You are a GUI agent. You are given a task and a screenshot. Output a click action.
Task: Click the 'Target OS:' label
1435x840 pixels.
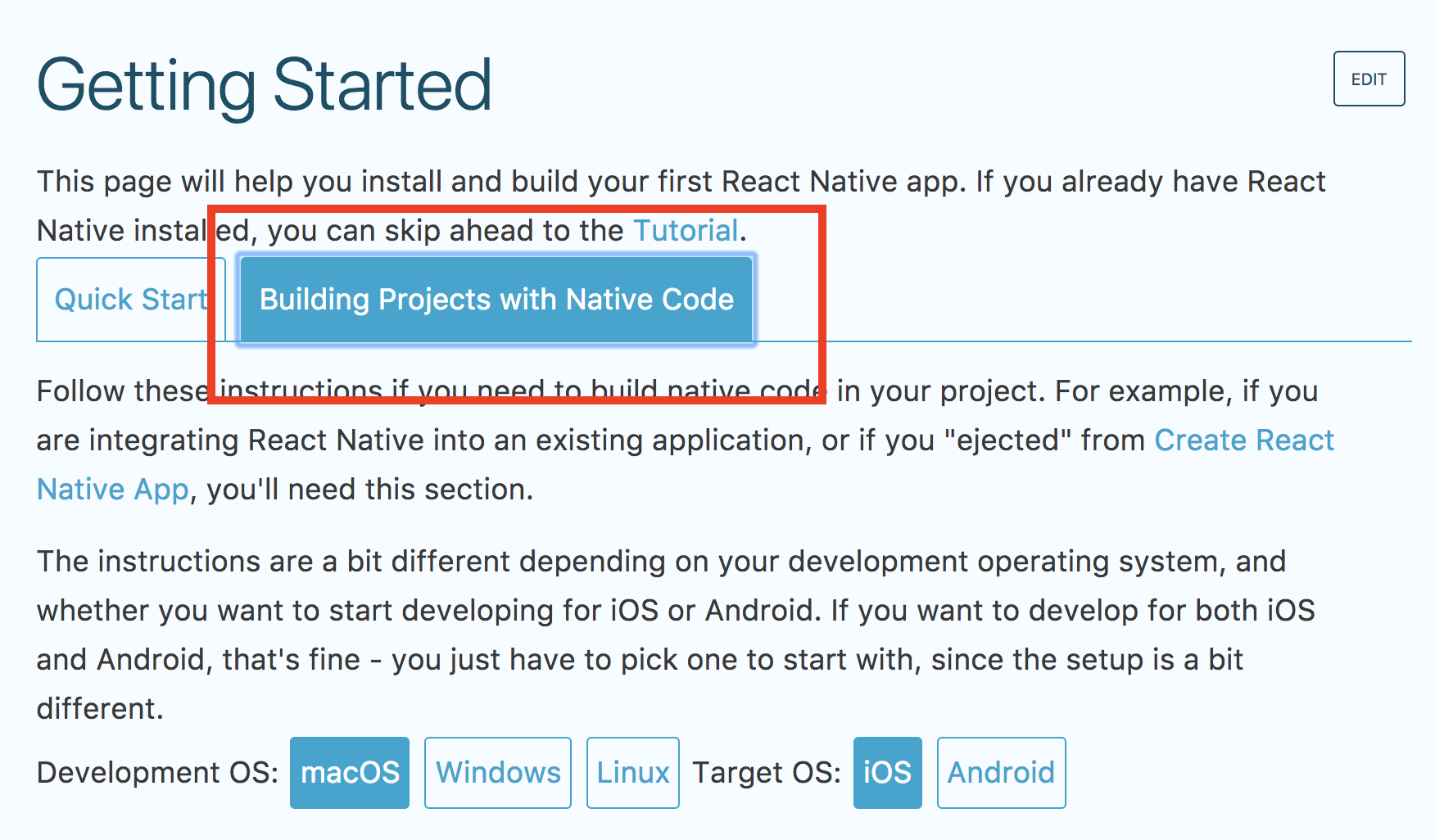(767, 773)
